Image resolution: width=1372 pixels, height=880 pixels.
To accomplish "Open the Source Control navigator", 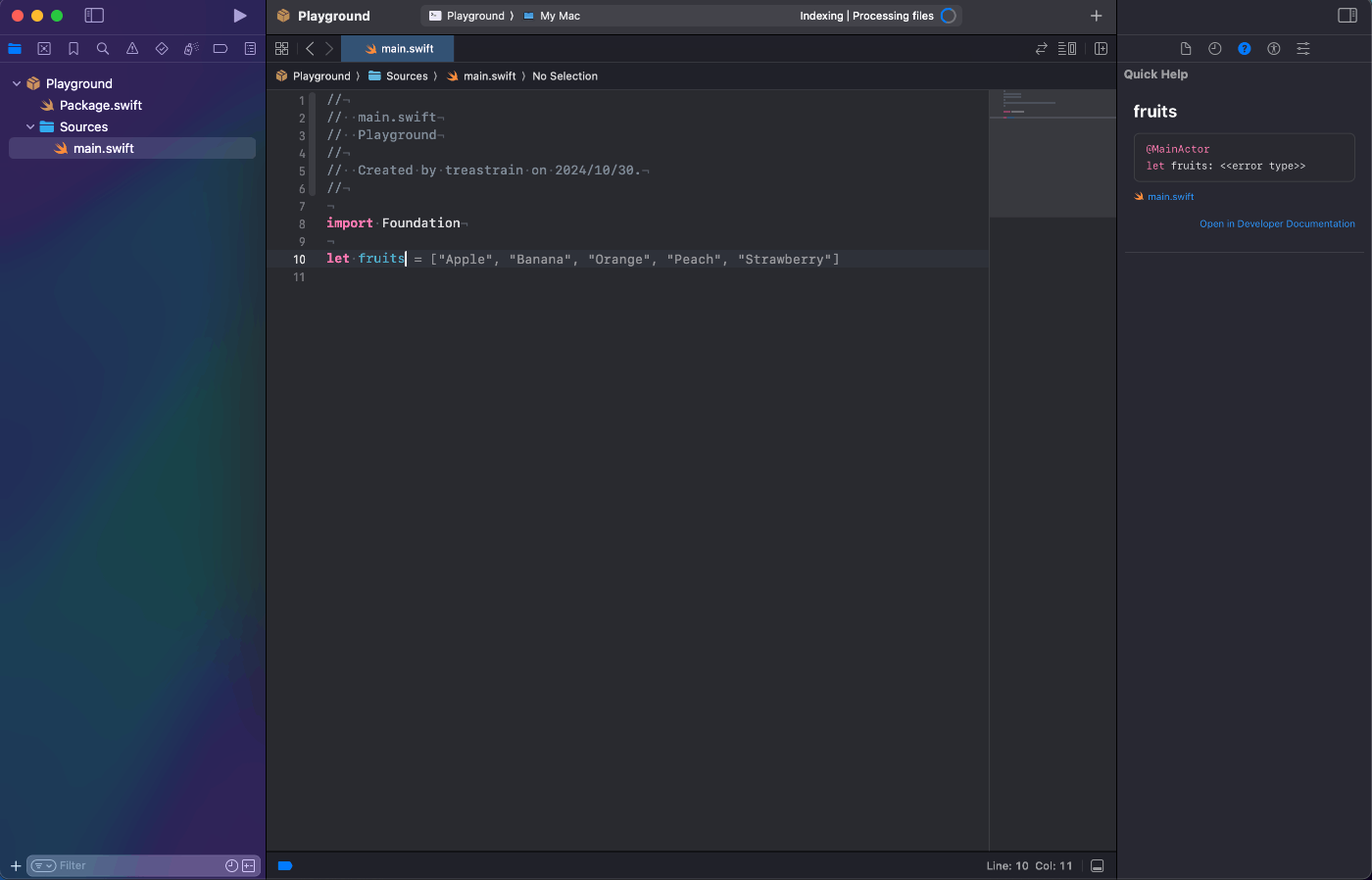I will tap(44, 48).
